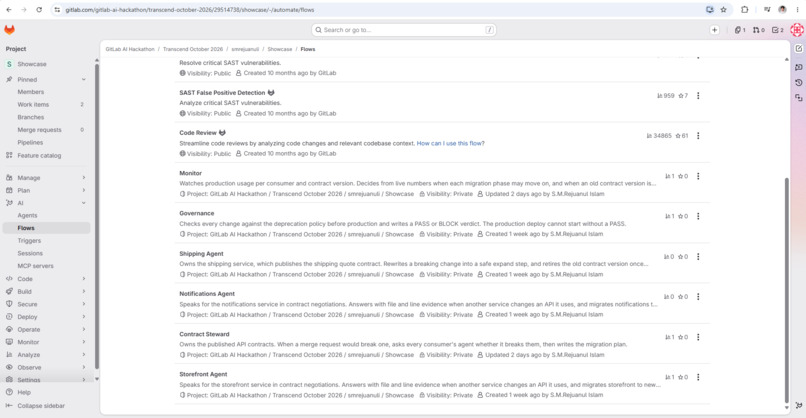Open Transcend October 2026 breadcrumb

(x=193, y=49)
